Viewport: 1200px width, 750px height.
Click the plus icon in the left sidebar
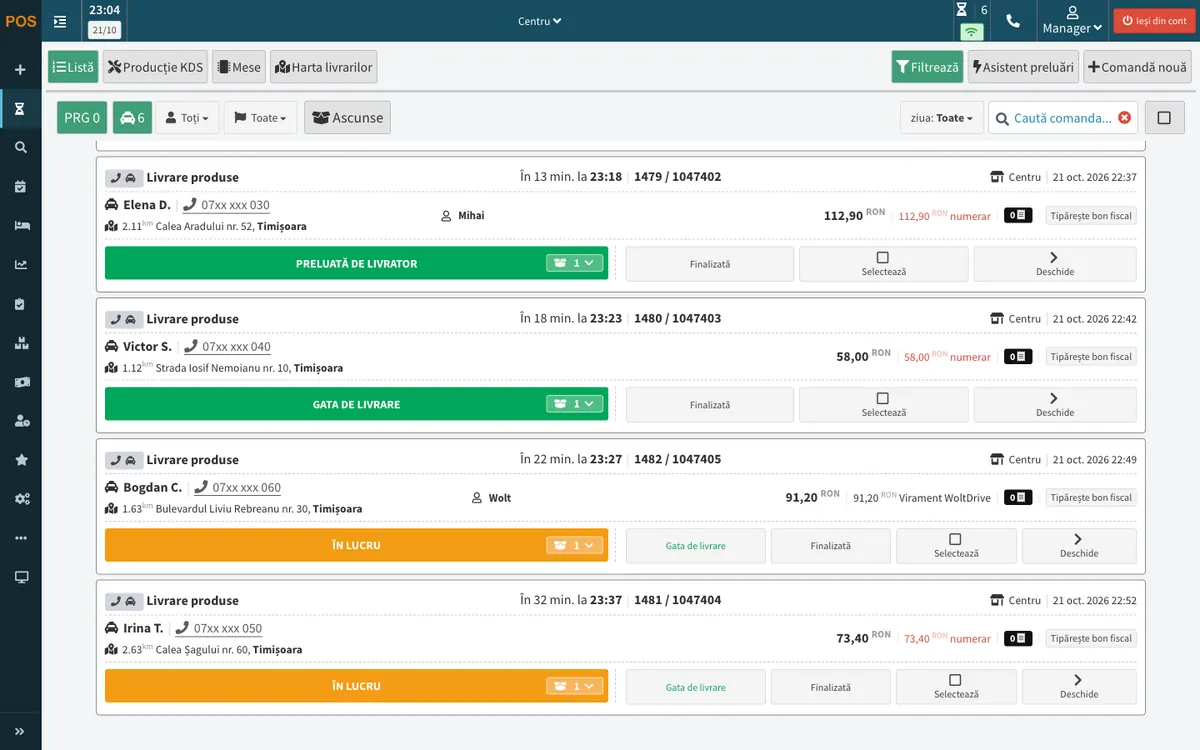tap(20, 70)
